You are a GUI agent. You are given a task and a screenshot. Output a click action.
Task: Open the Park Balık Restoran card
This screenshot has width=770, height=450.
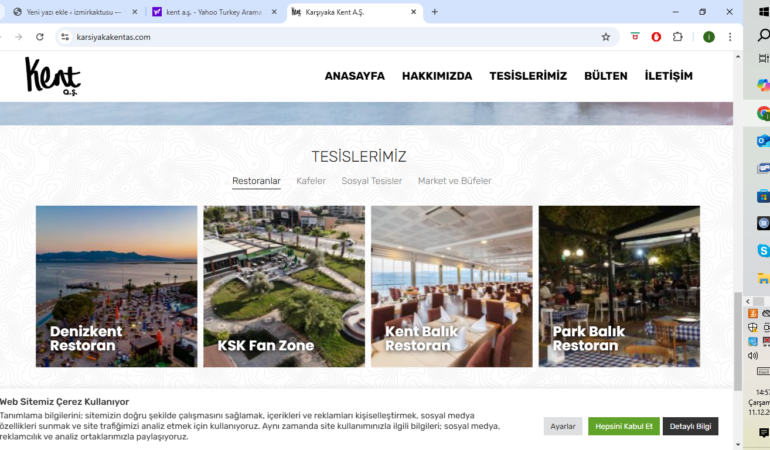(x=619, y=286)
